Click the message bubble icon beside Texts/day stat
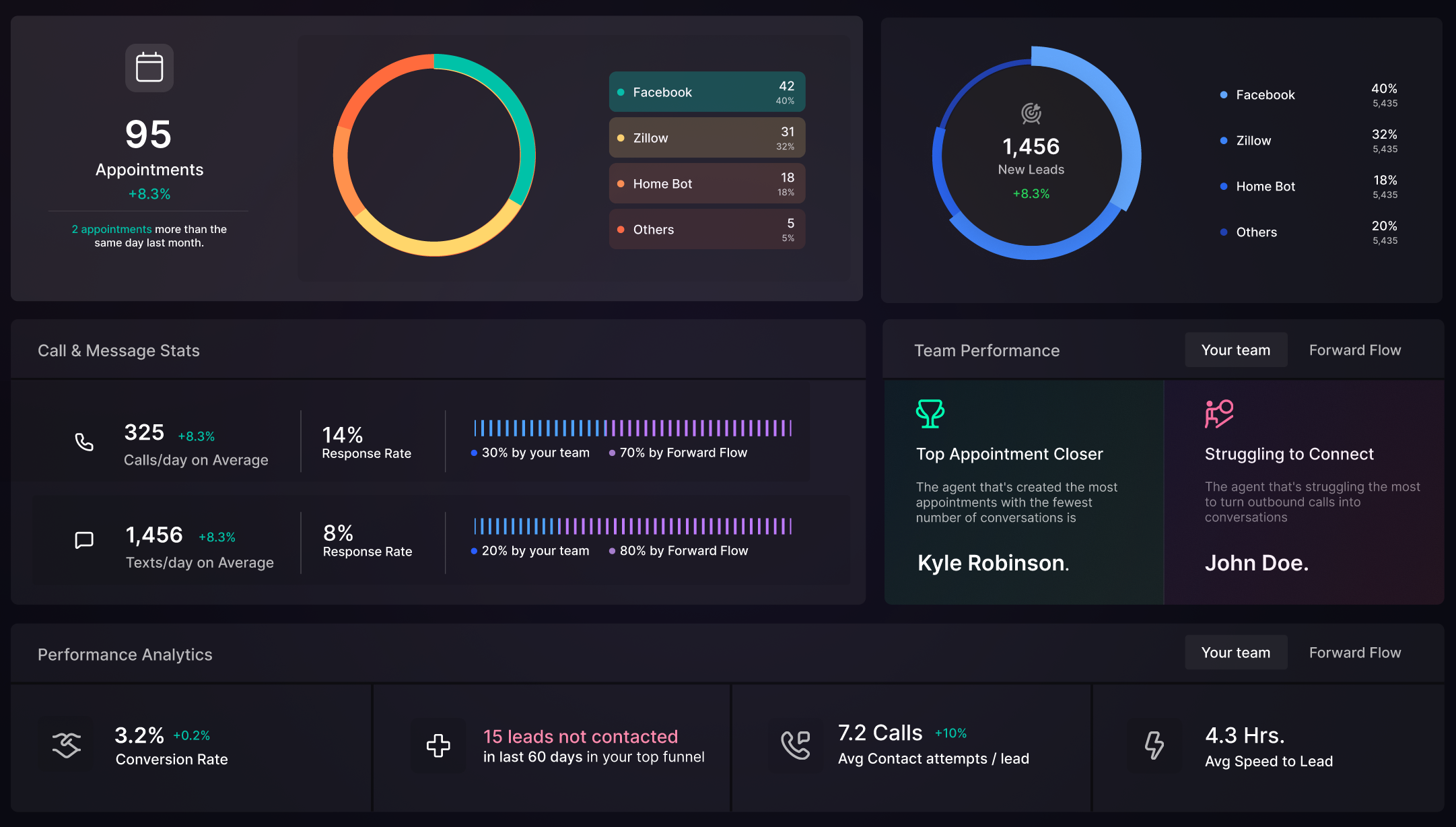Viewport: 1456px width, 827px height. (x=83, y=540)
